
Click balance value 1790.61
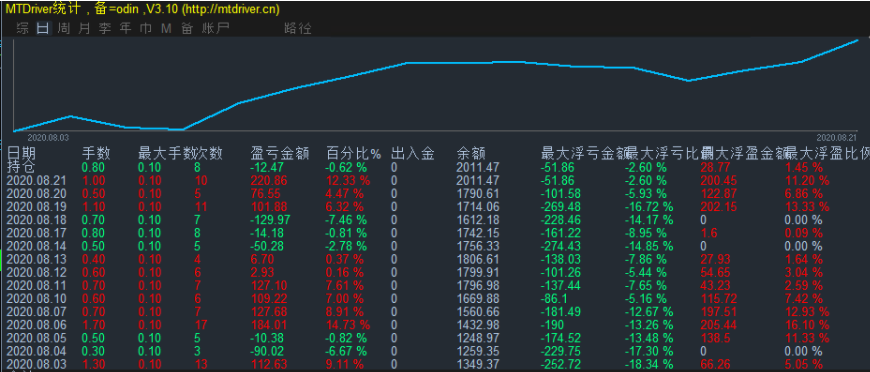click(x=478, y=194)
